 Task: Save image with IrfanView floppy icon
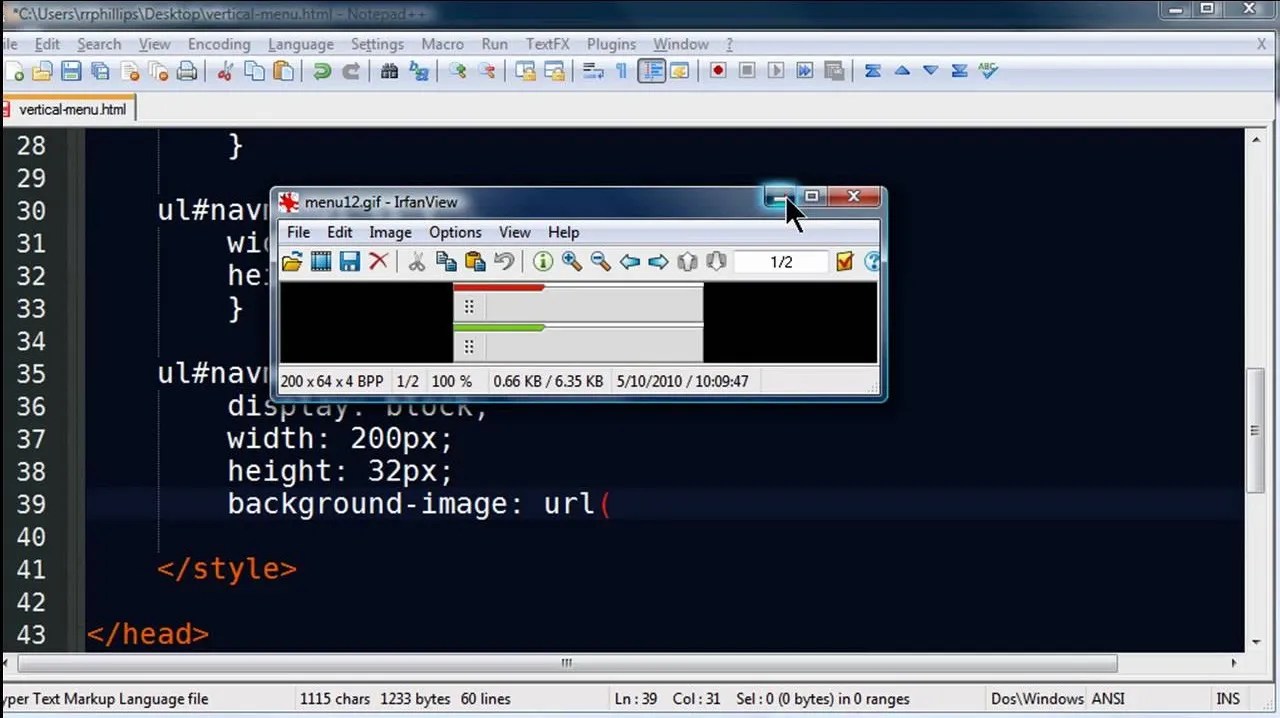click(x=349, y=262)
